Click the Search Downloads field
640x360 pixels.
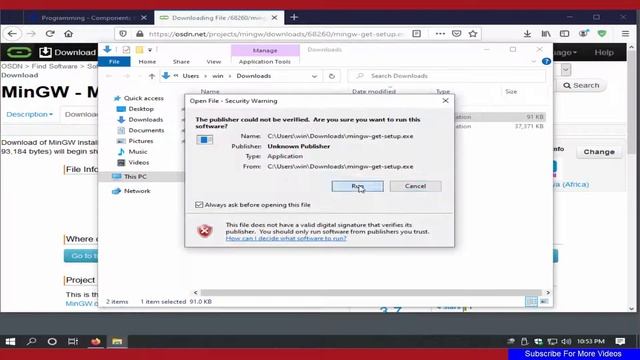pos(447,76)
